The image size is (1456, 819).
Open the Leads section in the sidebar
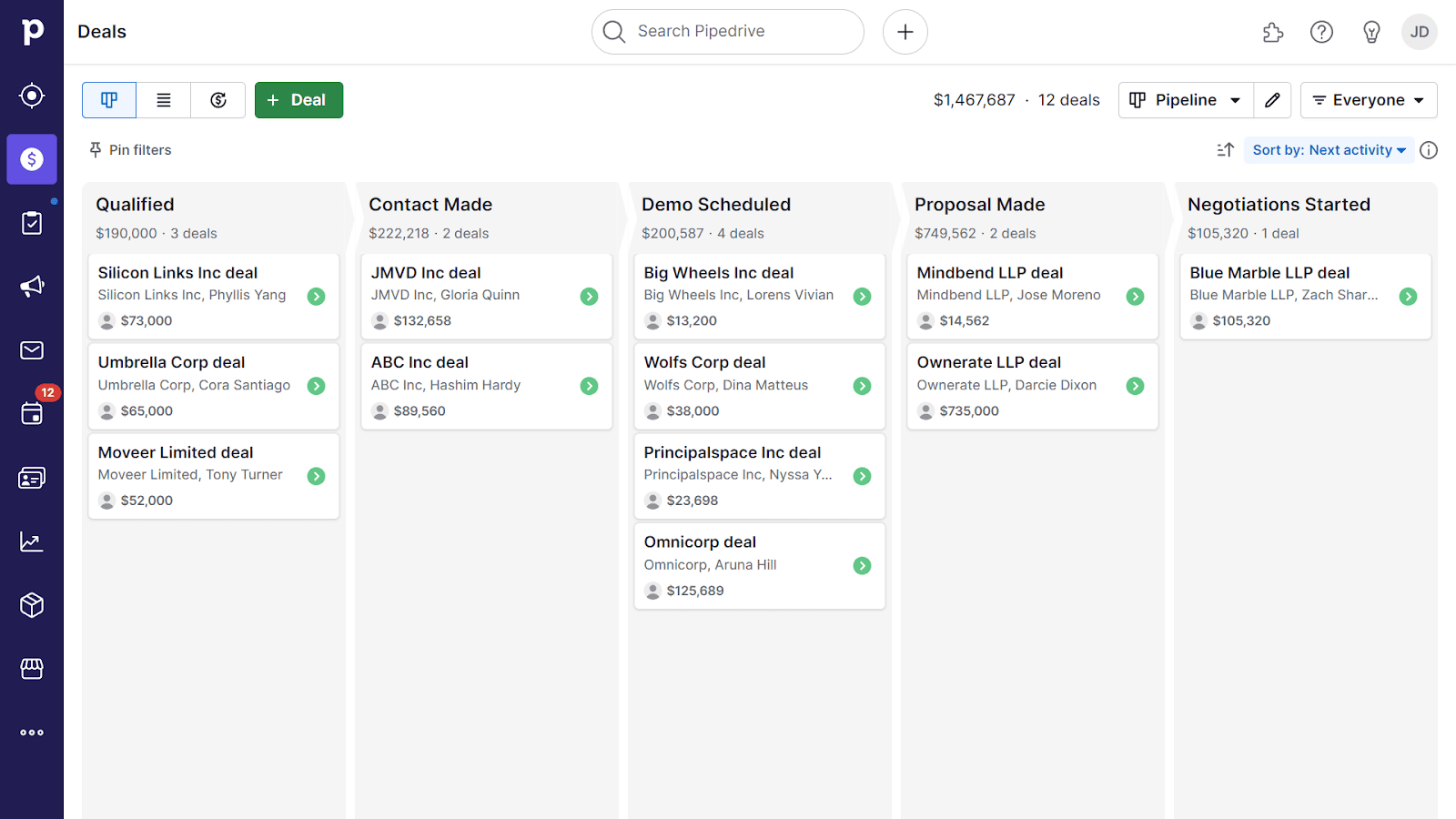click(x=32, y=95)
